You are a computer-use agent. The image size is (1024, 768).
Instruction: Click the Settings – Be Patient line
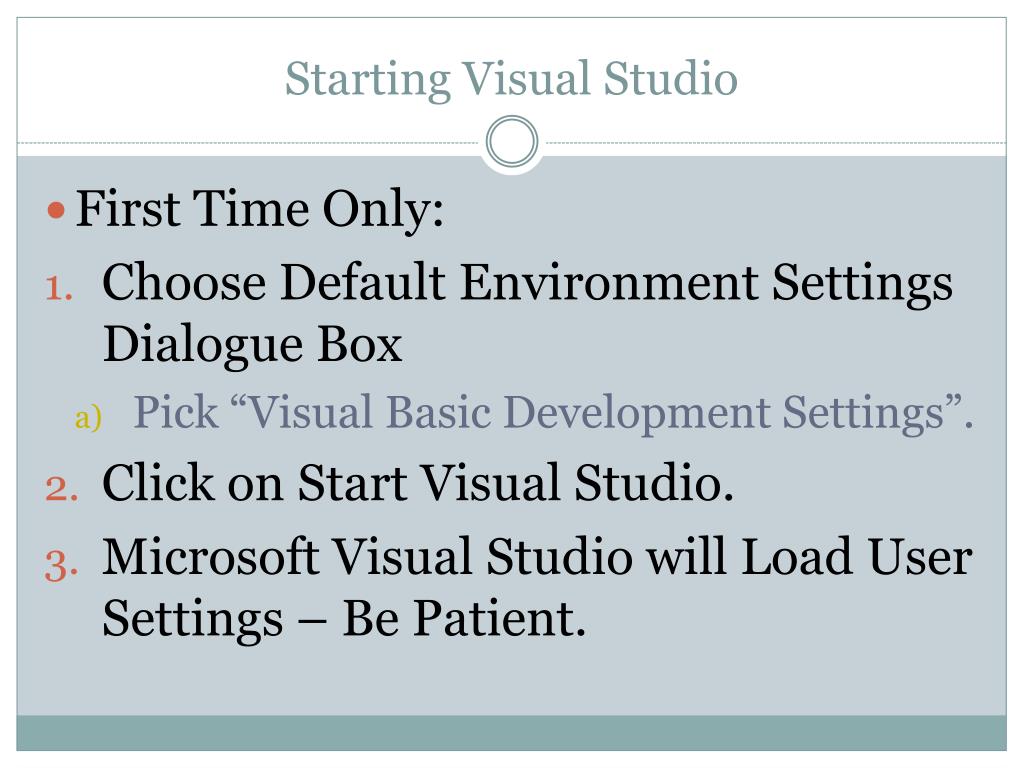tap(344, 618)
